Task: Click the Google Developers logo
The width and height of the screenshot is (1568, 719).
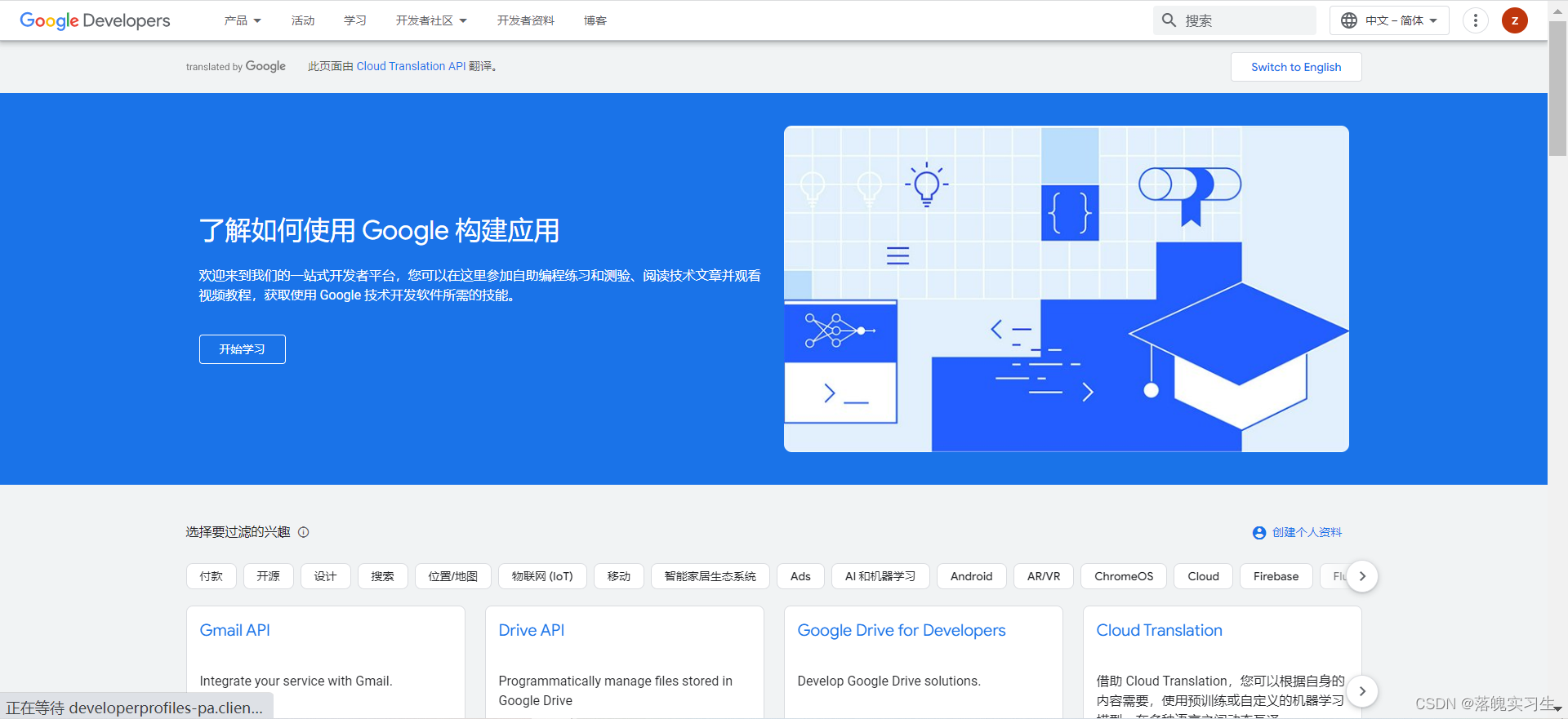Action: pos(95,20)
